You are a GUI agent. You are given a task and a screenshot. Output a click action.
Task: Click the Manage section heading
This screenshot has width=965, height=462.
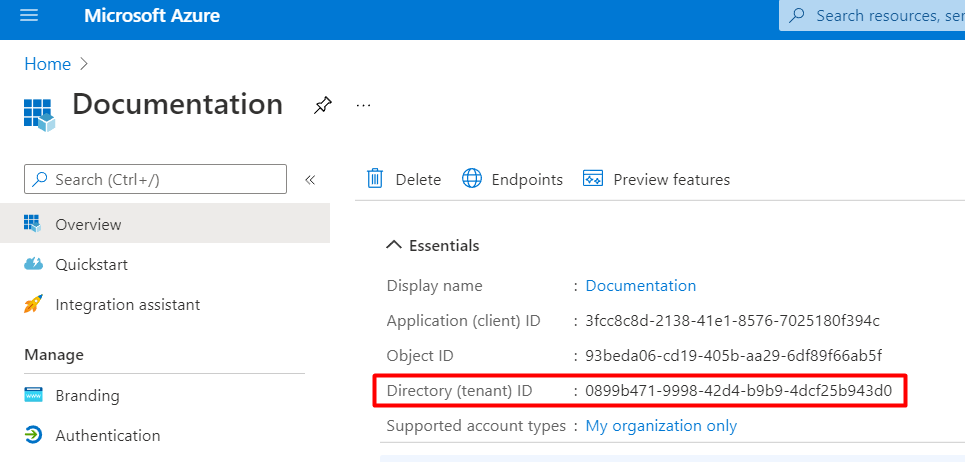click(x=54, y=355)
